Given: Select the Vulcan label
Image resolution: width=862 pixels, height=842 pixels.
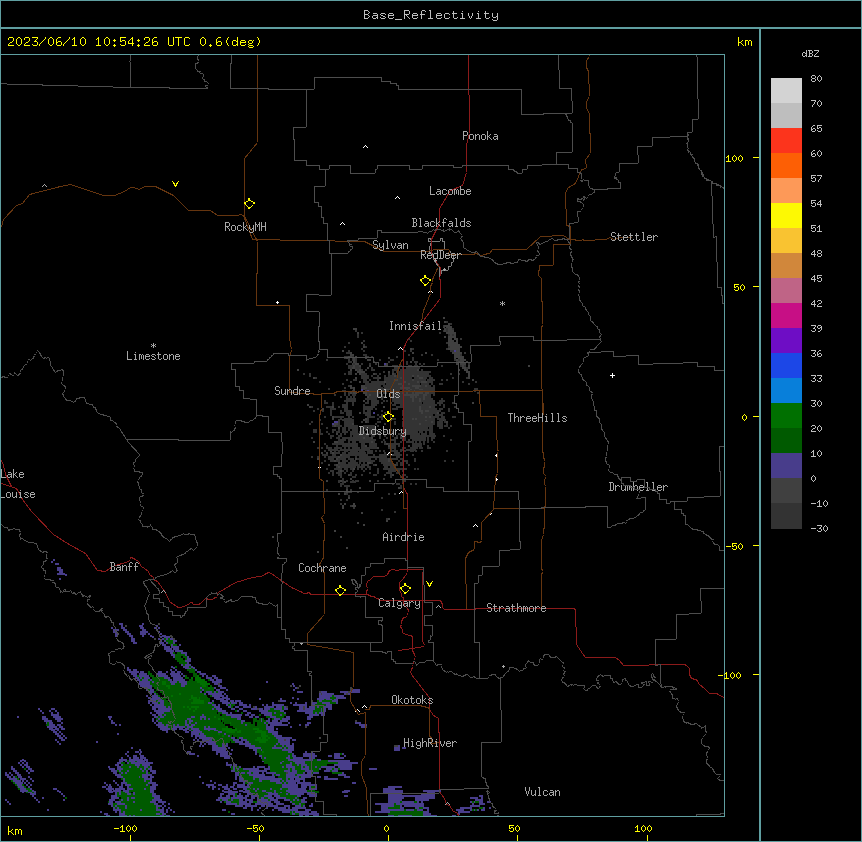Looking at the screenshot, I should (542, 792).
